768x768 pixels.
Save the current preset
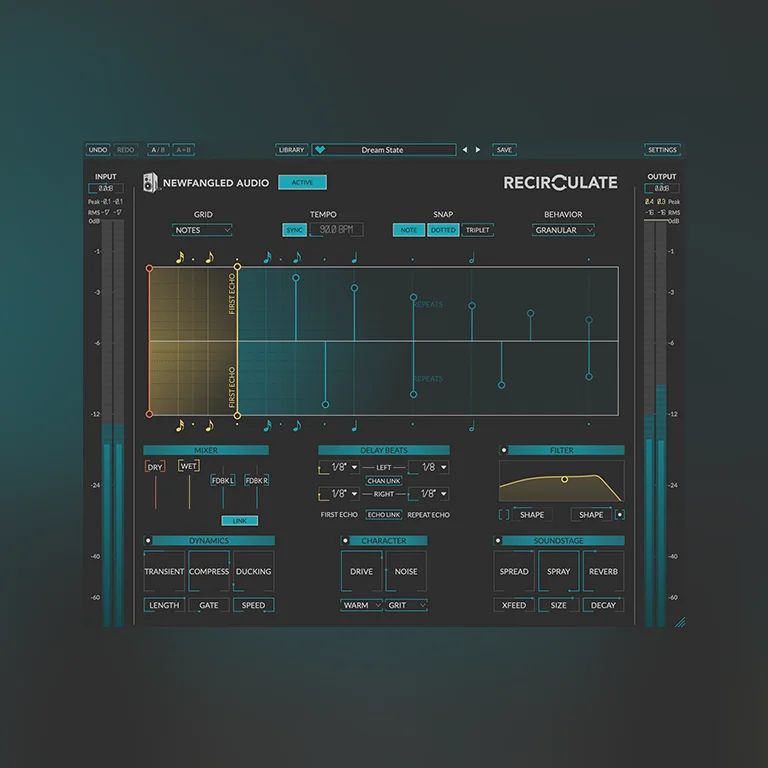click(504, 149)
